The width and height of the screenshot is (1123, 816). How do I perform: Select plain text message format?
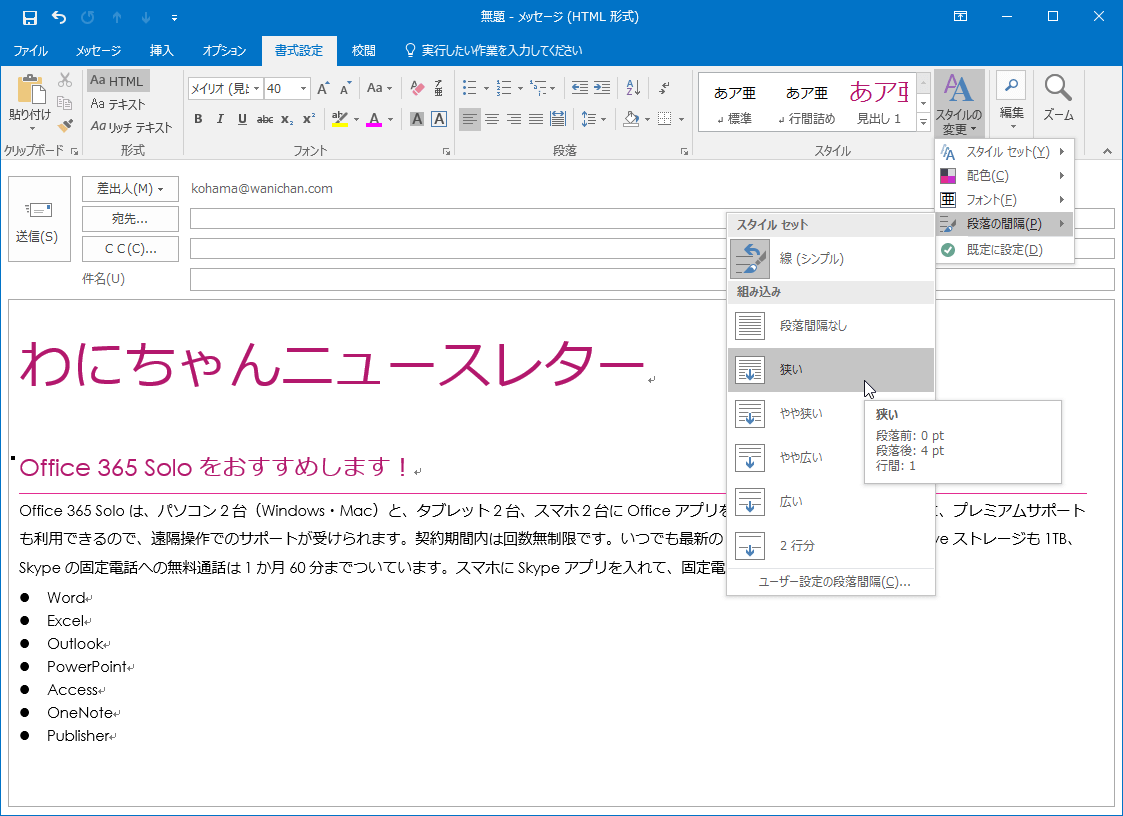(x=118, y=104)
